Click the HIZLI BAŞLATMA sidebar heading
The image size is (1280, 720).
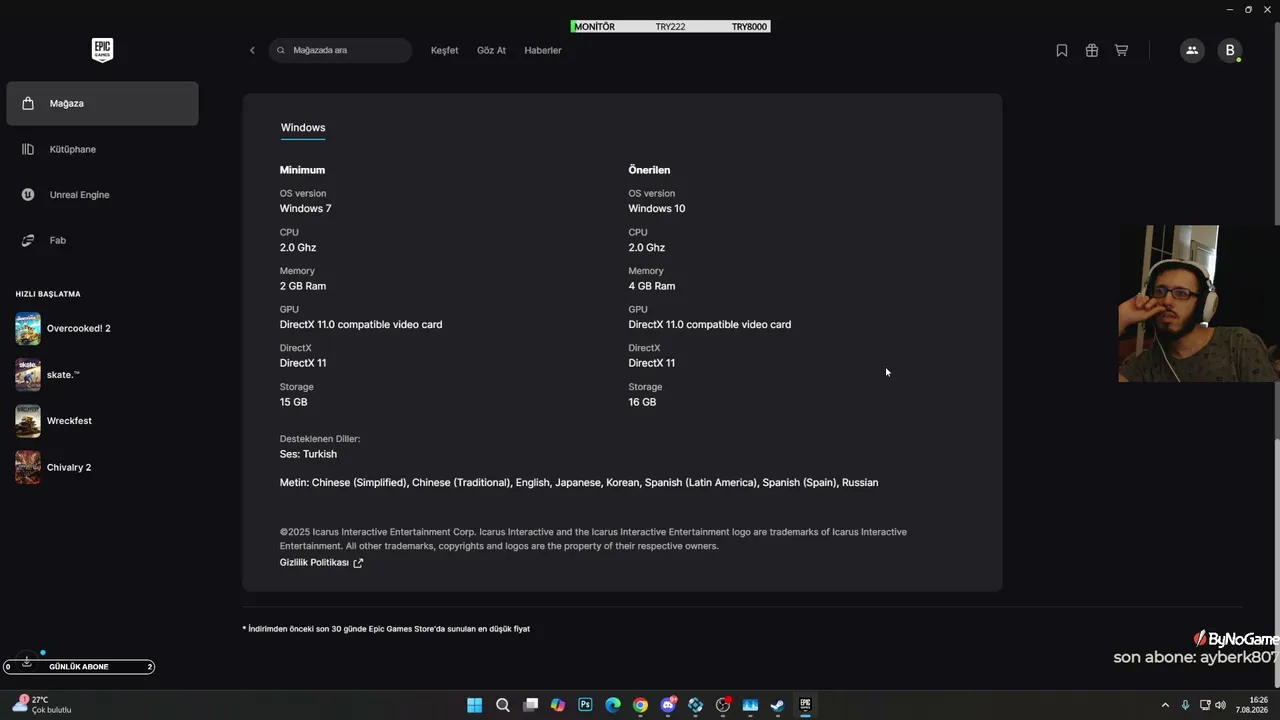point(48,294)
